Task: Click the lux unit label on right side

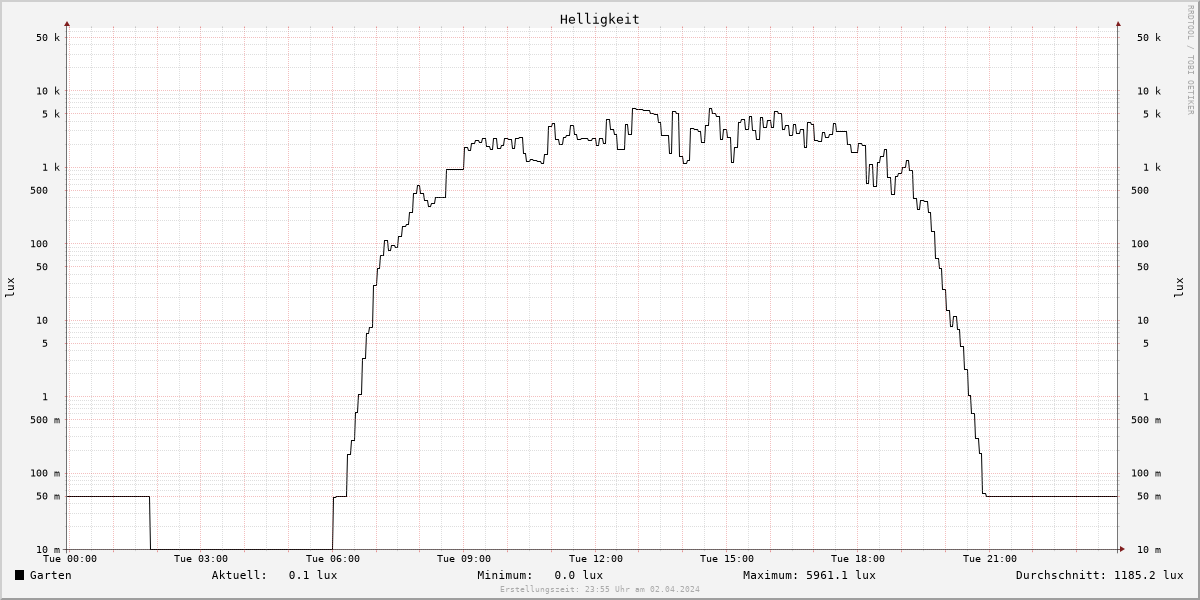Action: coord(1180,287)
